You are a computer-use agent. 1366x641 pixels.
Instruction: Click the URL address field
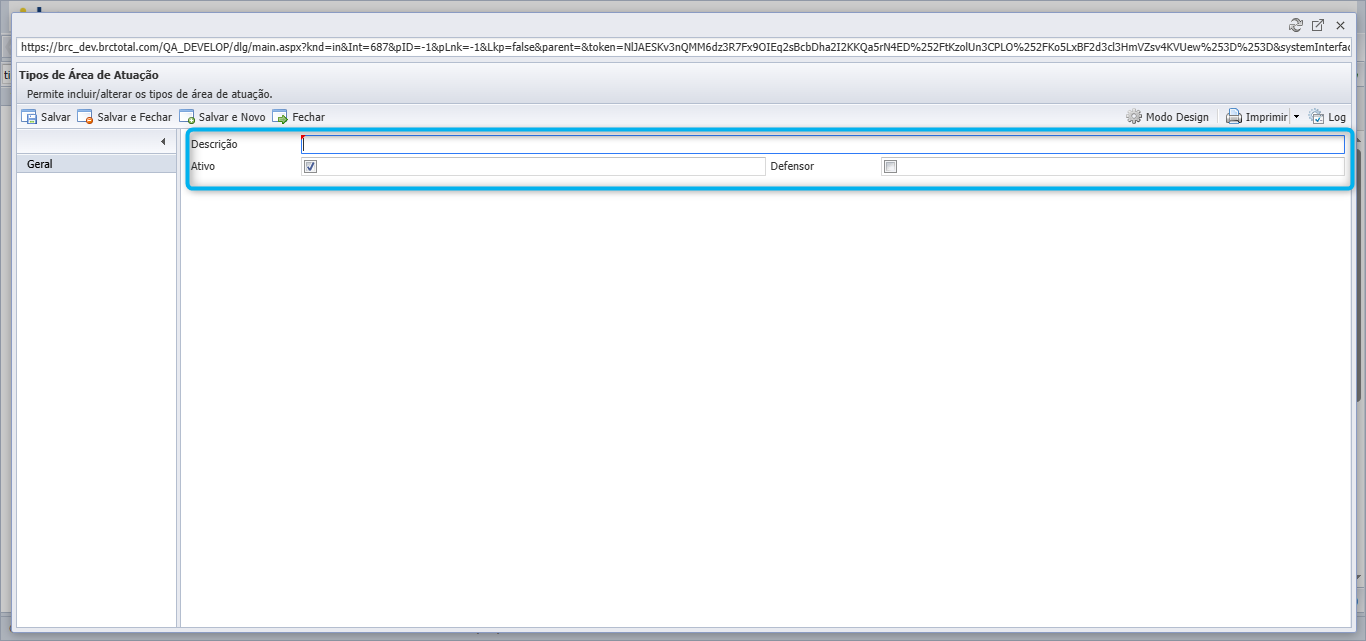[685, 46]
